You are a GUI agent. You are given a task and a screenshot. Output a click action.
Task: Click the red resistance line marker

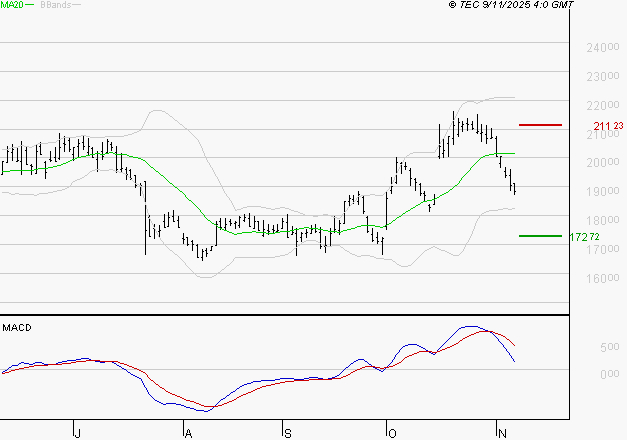(540, 125)
